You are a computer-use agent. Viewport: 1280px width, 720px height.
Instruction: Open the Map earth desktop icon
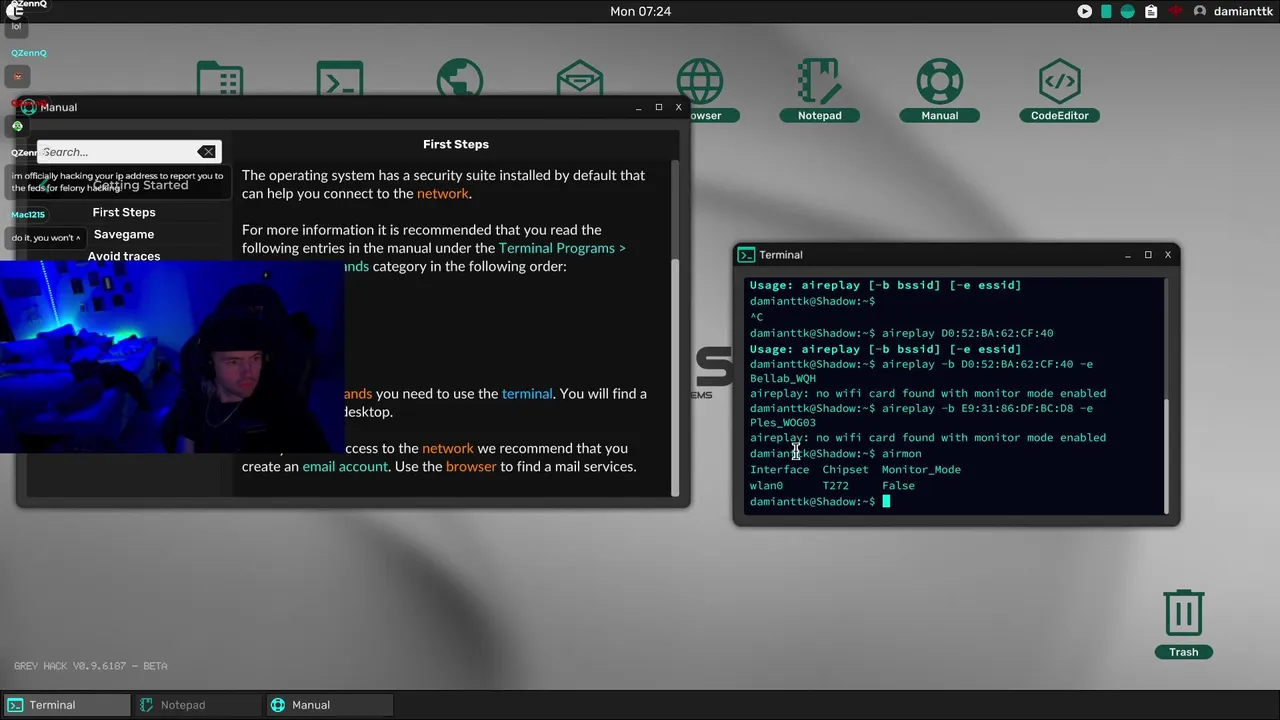click(460, 78)
